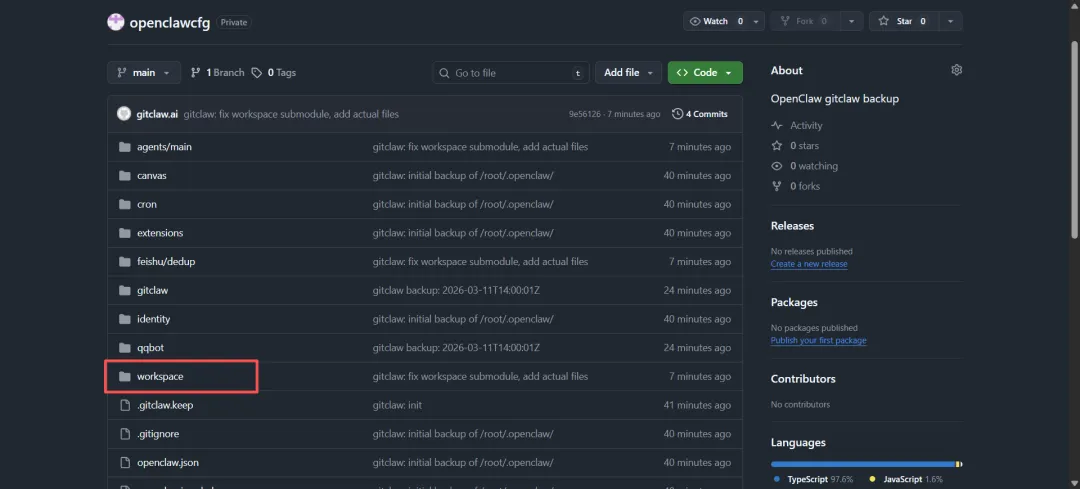Screen dimensions: 1080x489
Task: Expand the Add file dropdown
Action: pos(628,72)
